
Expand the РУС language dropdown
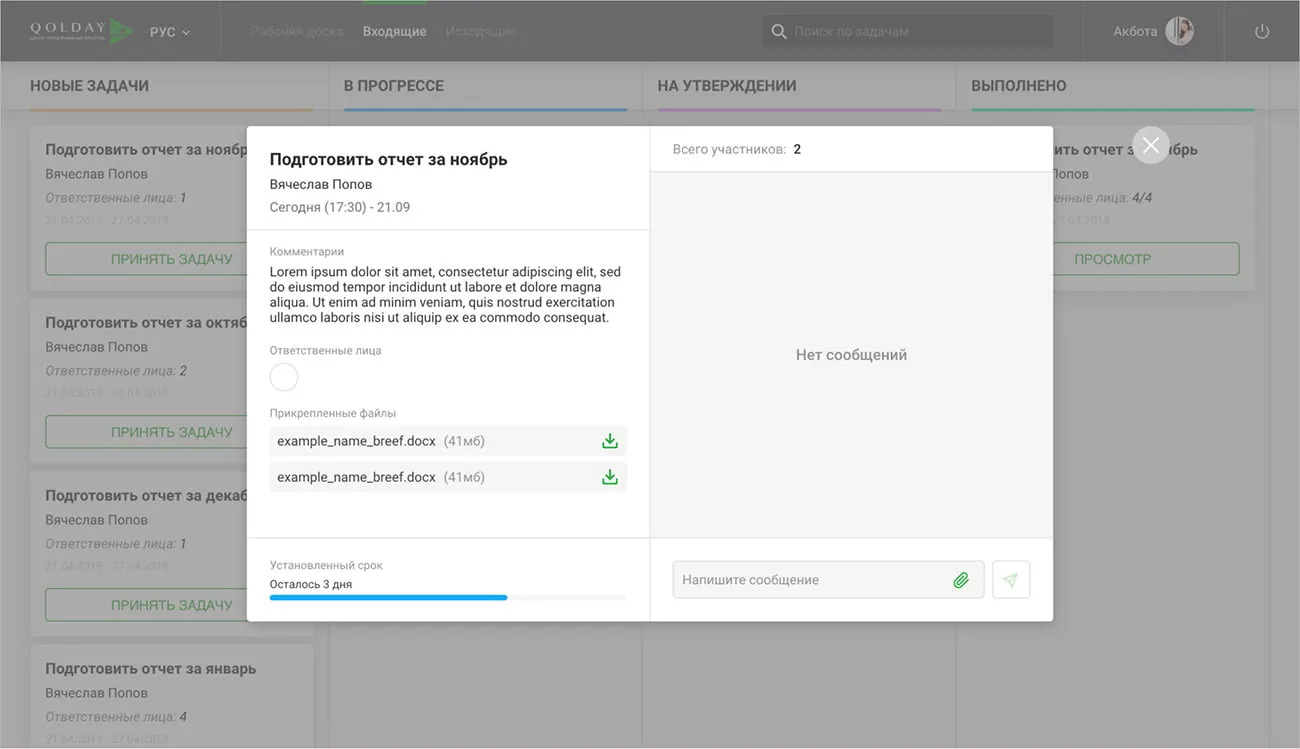pos(170,32)
